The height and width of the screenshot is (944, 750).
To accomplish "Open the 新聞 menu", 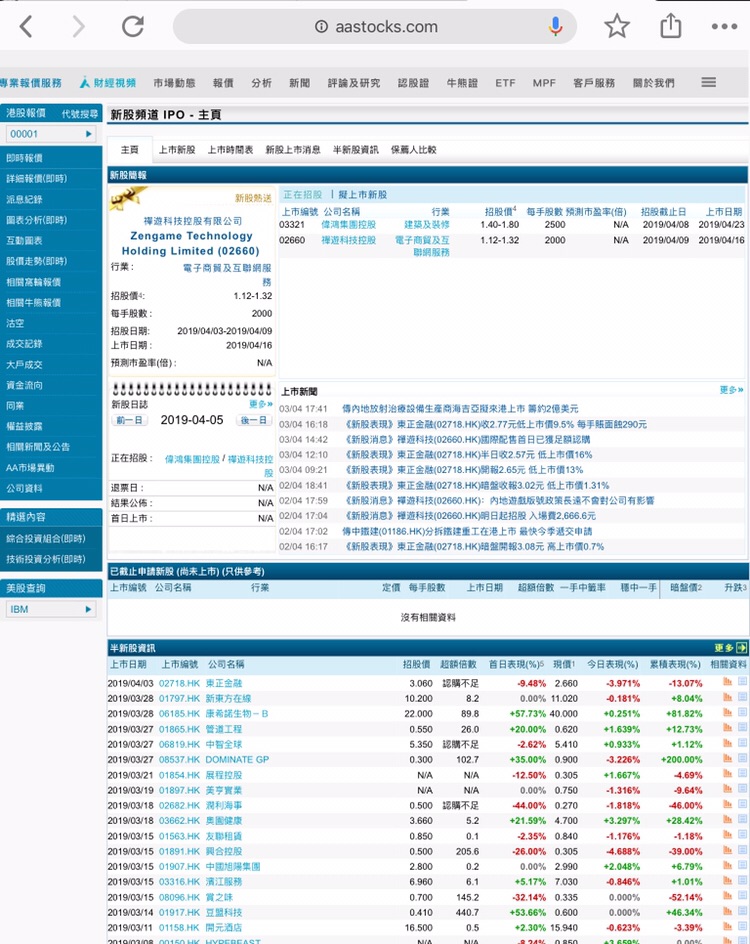I will [x=299, y=83].
